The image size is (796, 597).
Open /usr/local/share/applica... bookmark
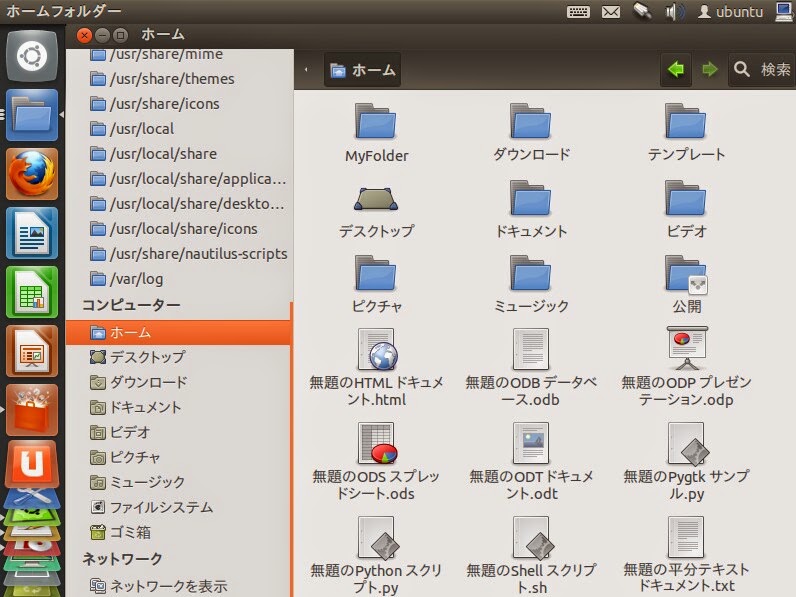[180, 179]
